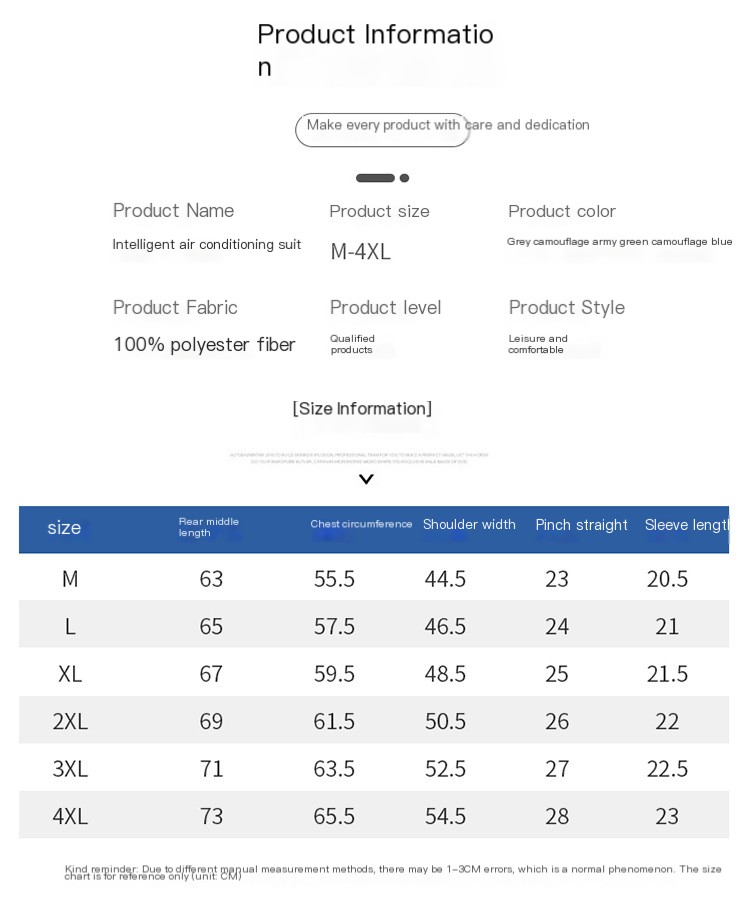
Task: Click the '100% polyester fiber' fabric text
Action: [x=204, y=344]
